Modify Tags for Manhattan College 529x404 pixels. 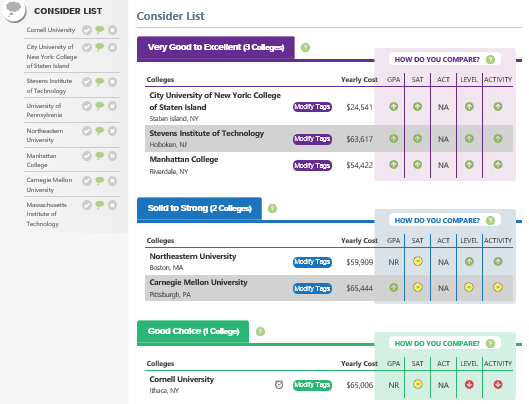pos(312,165)
